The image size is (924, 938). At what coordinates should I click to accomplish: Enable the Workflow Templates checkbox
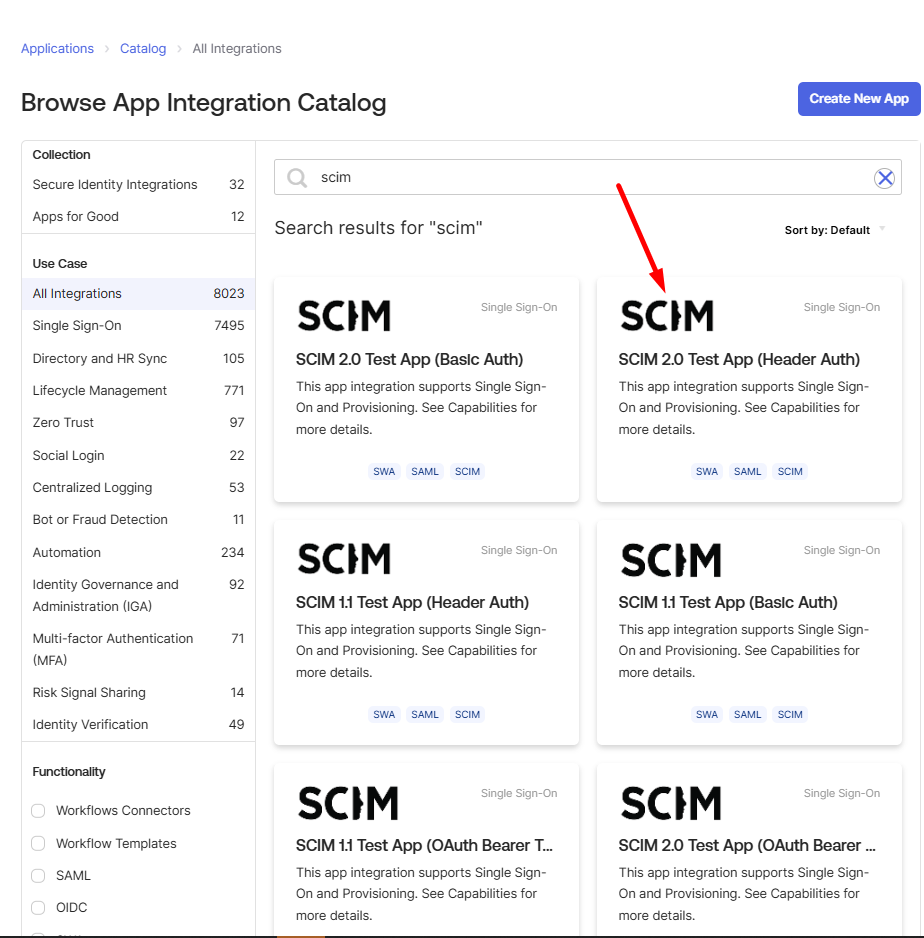click(38, 843)
